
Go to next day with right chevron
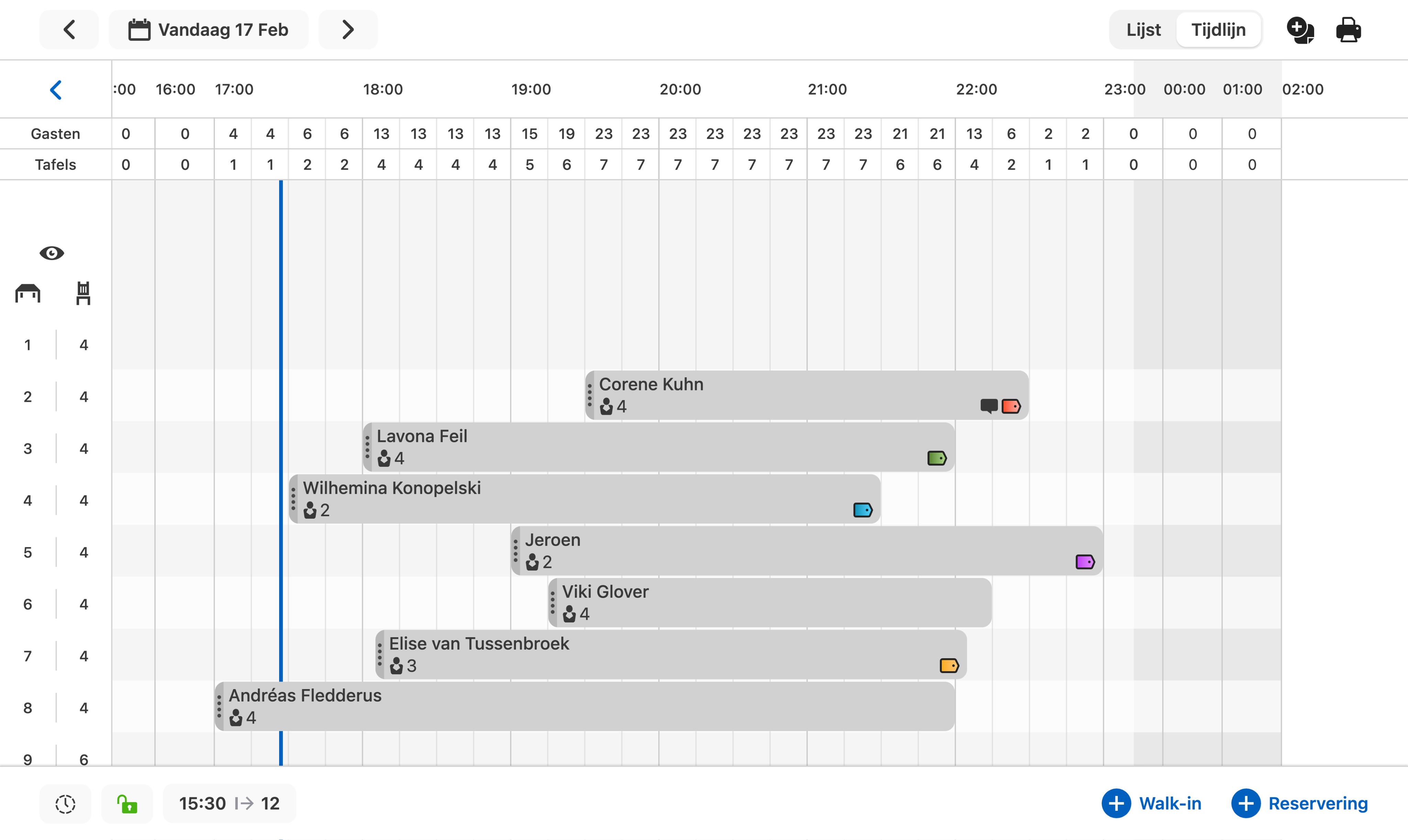[348, 30]
